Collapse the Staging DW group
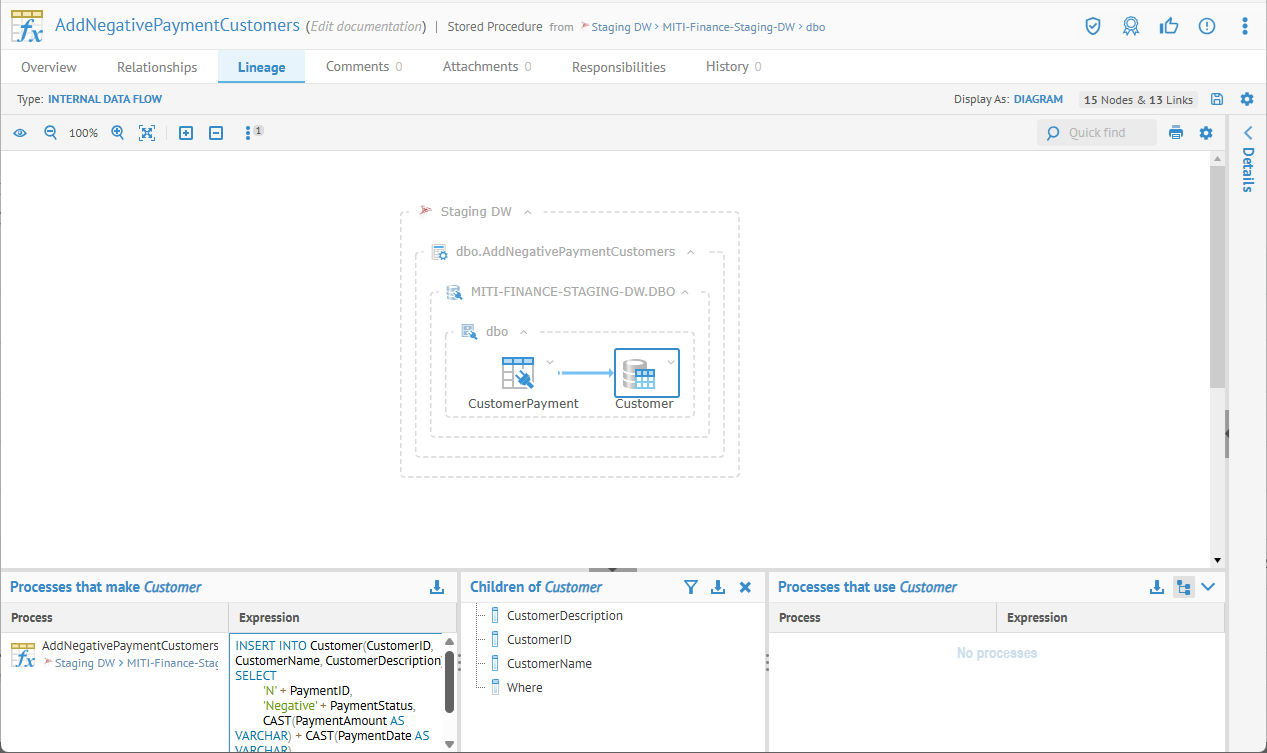Image resolution: width=1267 pixels, height=753 pixels. [528, 211]
